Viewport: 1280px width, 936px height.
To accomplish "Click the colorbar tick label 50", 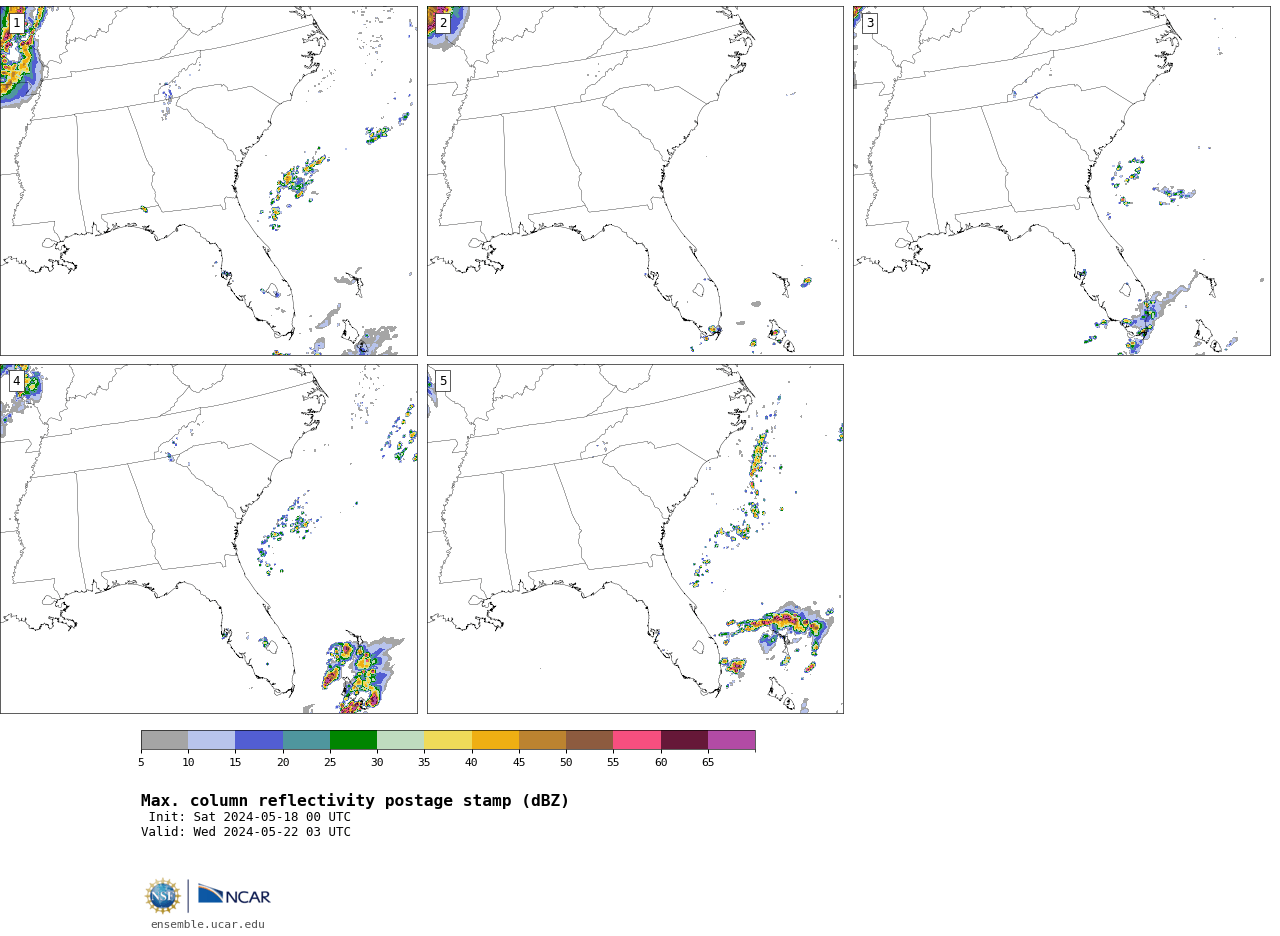I will [x=566, y=763].
